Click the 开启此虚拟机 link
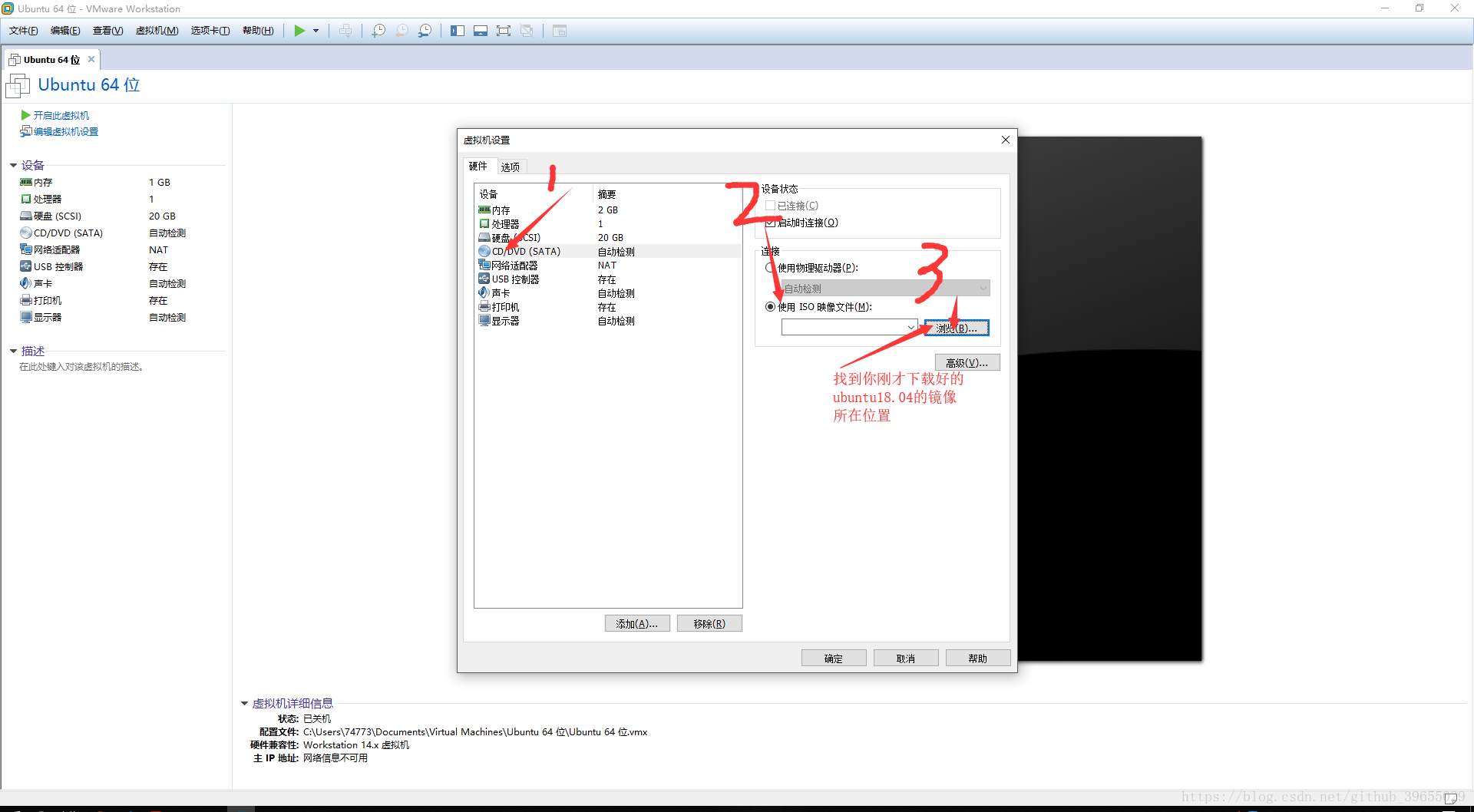 click(x=61, y=115)
